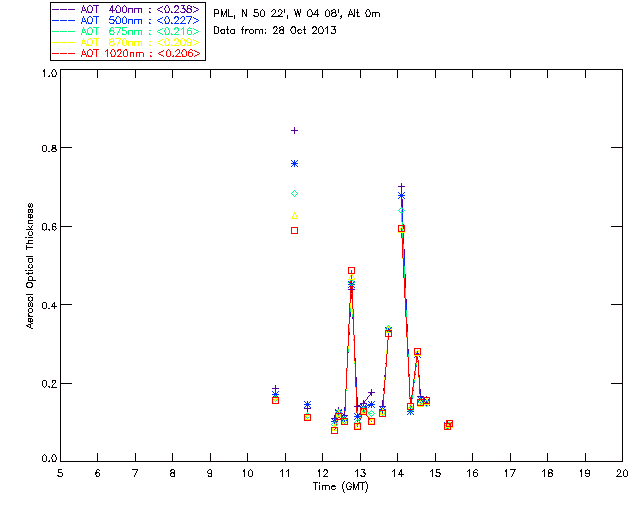The width and height of the screenshot is (640, 512).
Task: Click the red square atop the 12.75 peak
Action: click(x=351, y=271)
